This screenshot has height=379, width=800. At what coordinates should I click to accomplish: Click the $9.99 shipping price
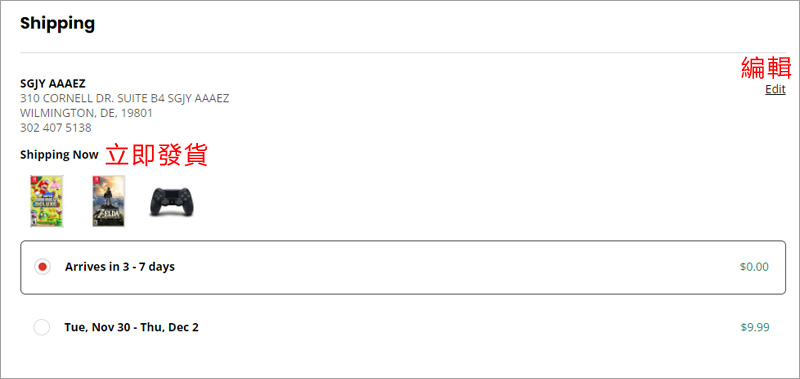tap(755, 327)
